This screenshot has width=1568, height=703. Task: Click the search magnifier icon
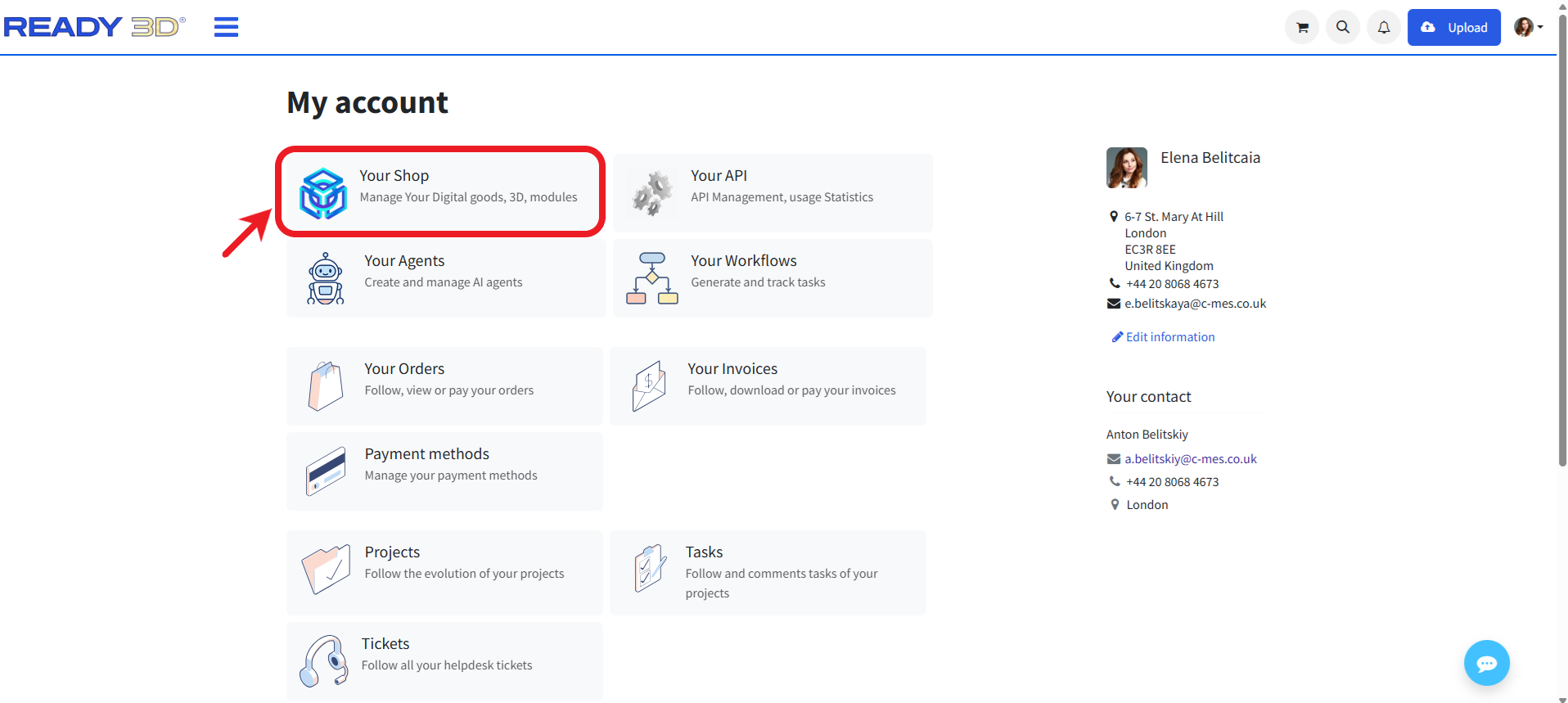(1343, 27)
